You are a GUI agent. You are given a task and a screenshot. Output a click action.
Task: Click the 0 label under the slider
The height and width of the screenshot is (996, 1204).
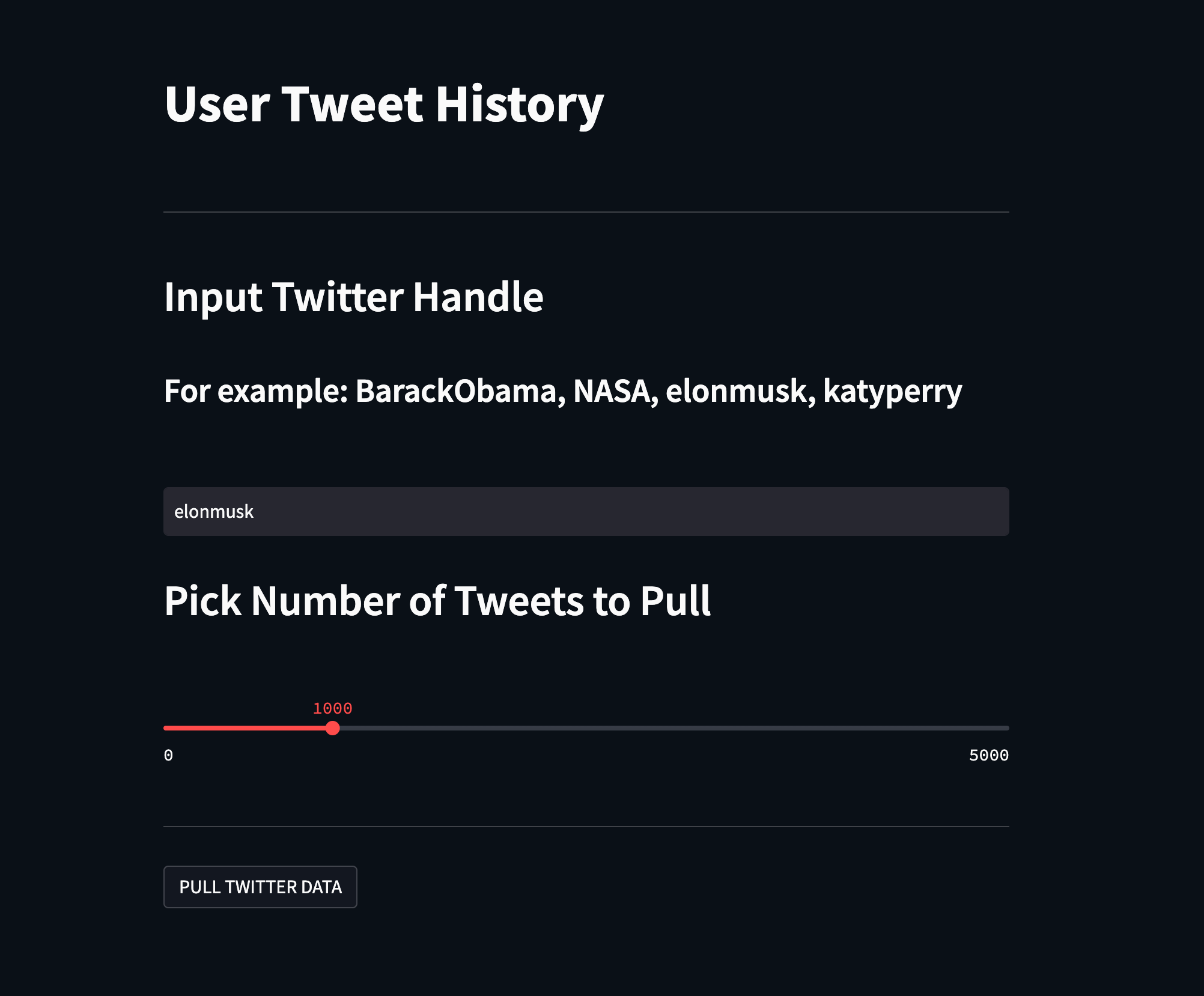click(169, 756)
